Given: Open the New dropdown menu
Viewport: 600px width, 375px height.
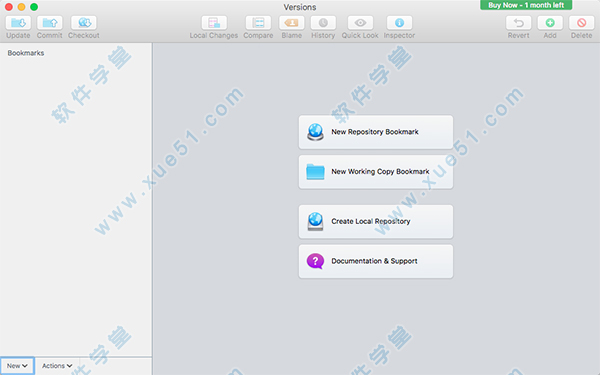Looking at the screenshot, I should tap(17, 366).
